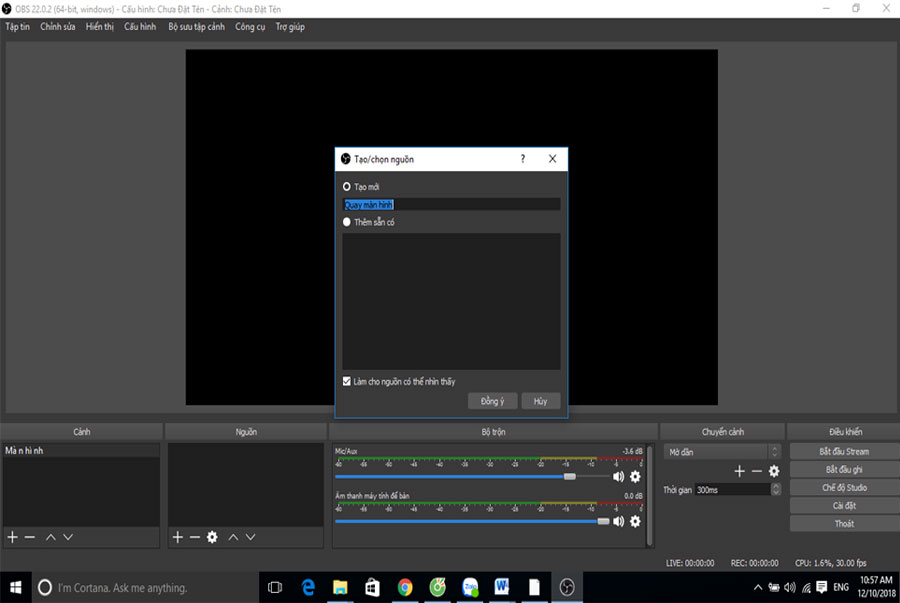This screenshot has width=900, height=603.
Task: Move source up arrow in Nguồn panel
Action: point(233,537)
